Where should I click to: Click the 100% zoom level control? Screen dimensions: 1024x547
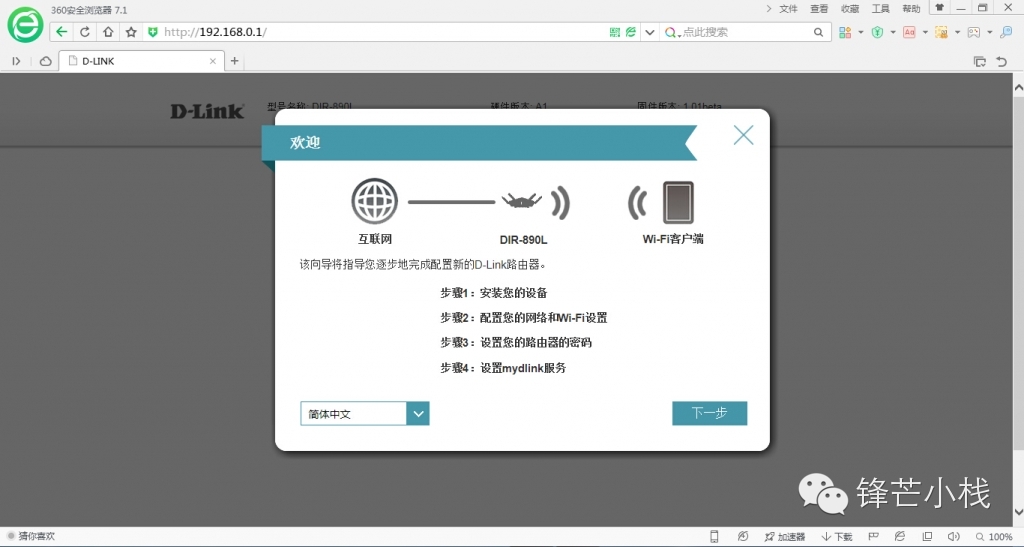995,537
